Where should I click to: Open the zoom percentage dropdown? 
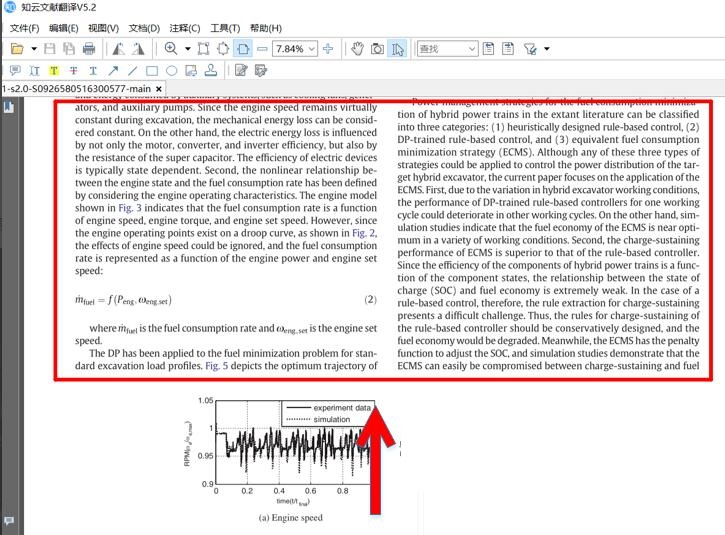pos(312,49)
